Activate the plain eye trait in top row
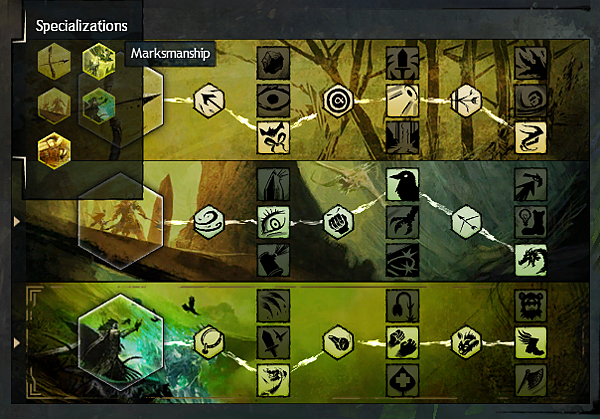This screenshot has width=600, height=419. [x=273, y=100]
